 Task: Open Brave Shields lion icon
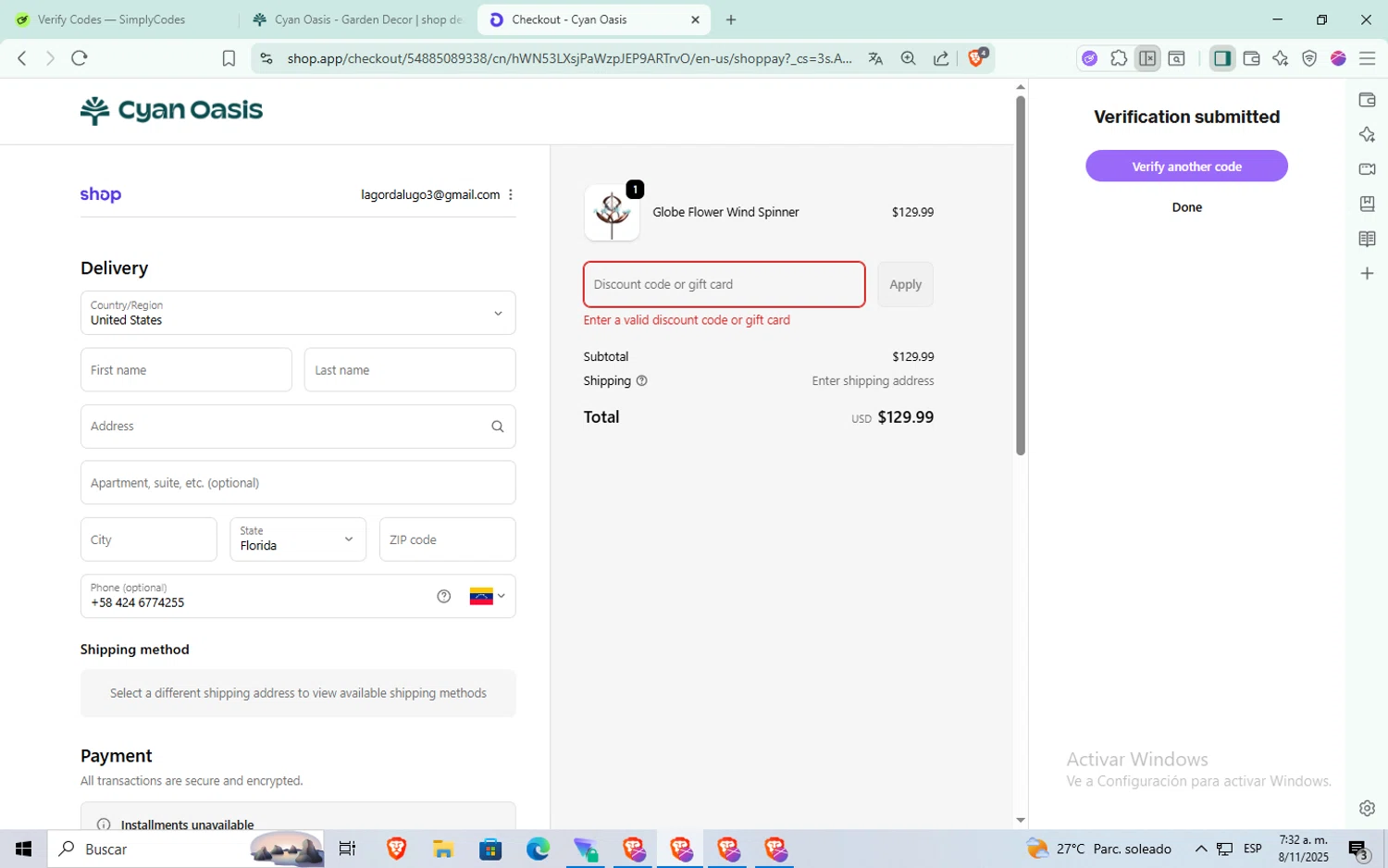tap(977, 57)
